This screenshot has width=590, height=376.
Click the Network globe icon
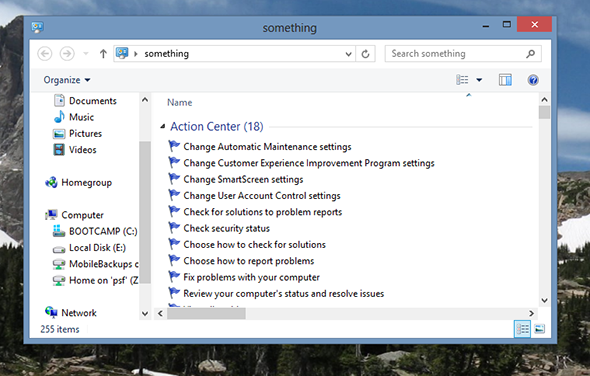pos(51,312)
